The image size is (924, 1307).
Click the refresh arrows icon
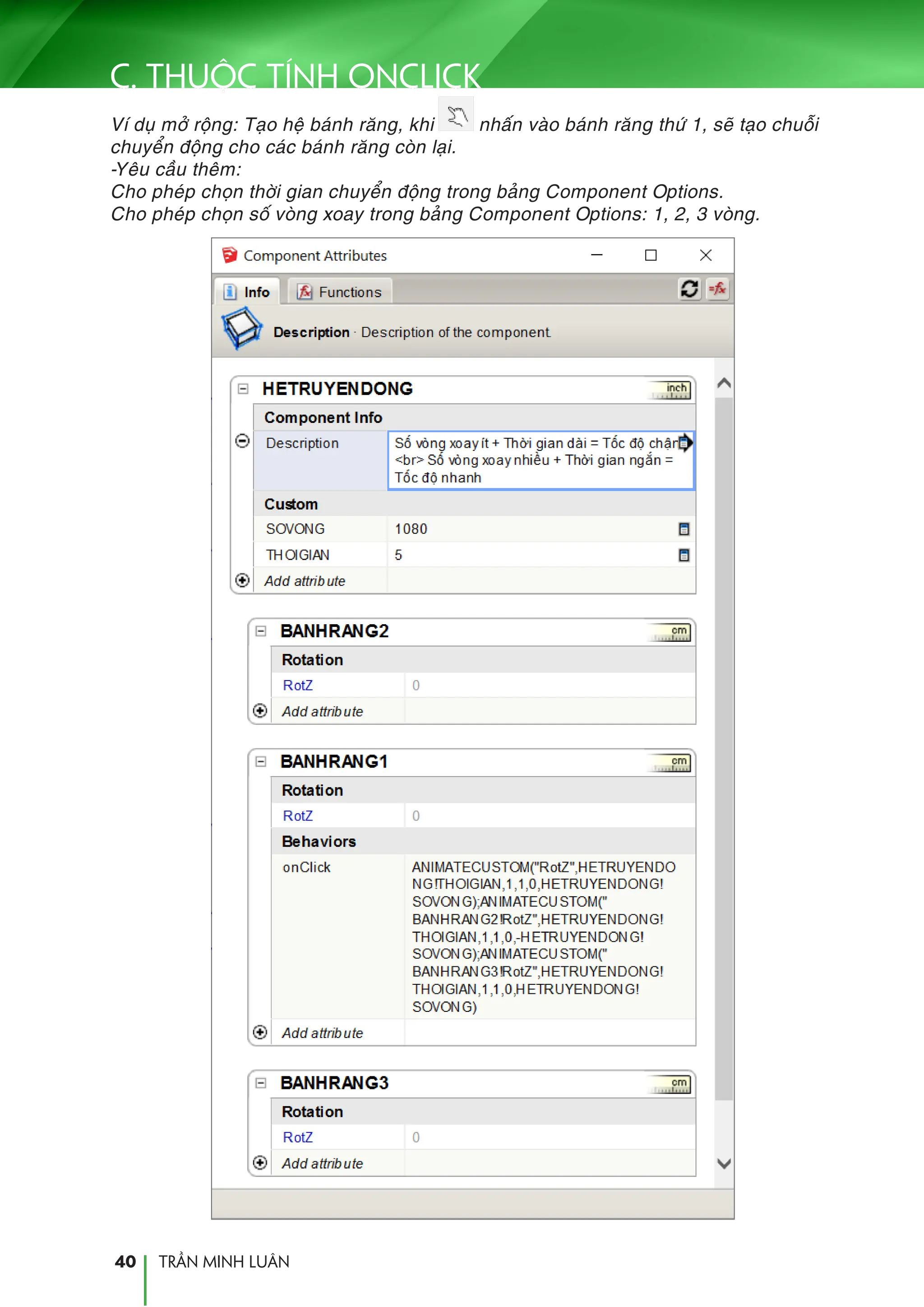point(689,289)
